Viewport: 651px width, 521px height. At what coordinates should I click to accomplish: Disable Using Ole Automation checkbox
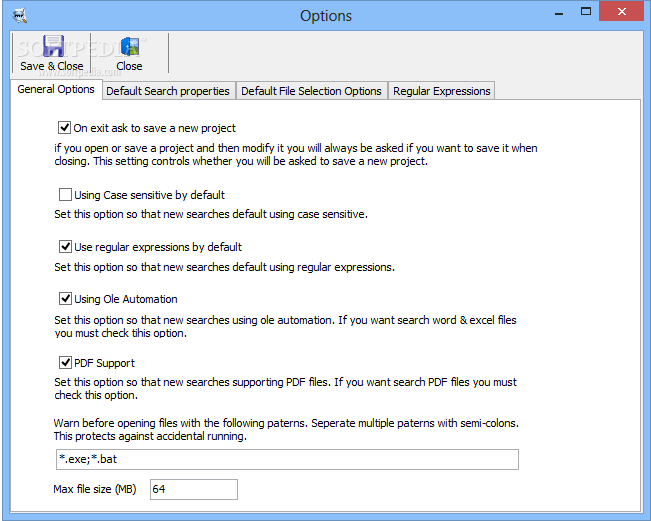65,298
